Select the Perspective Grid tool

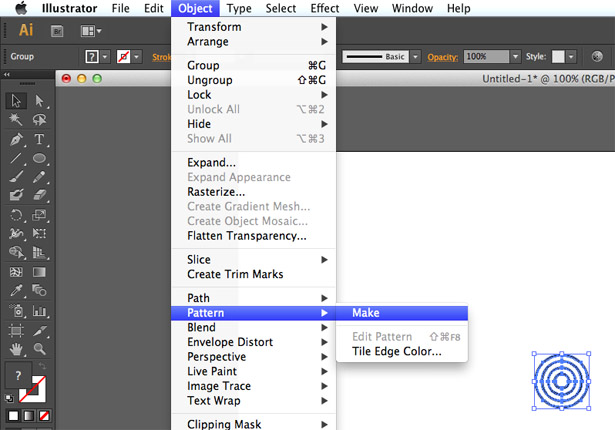point(39,252)
